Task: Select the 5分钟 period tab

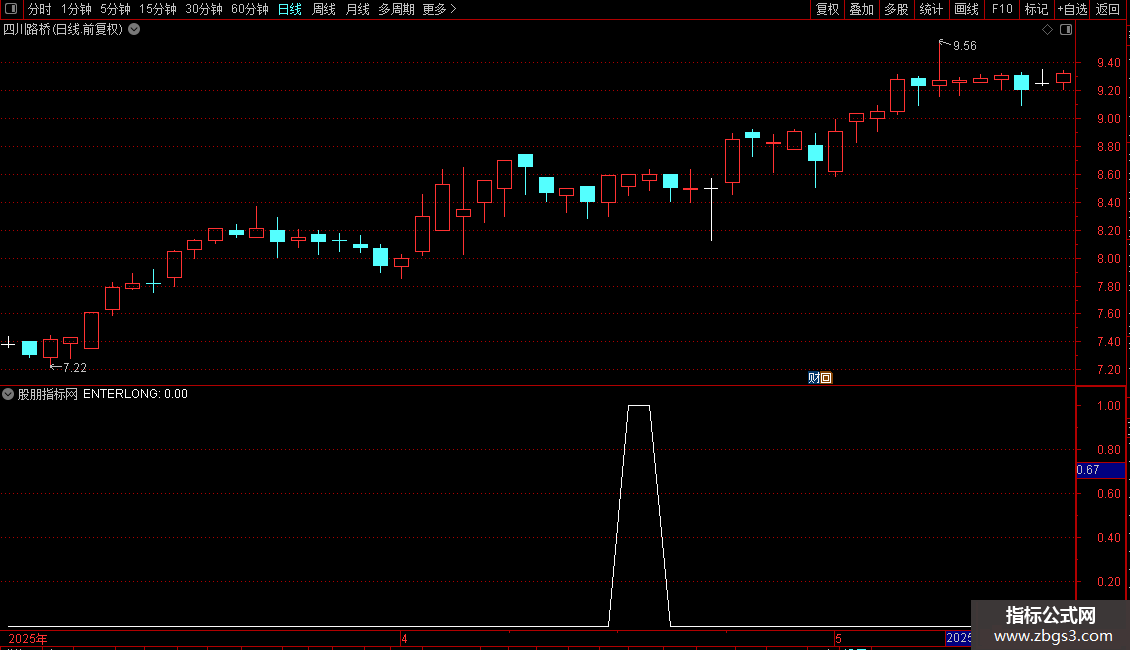Action: click(115, 9)
